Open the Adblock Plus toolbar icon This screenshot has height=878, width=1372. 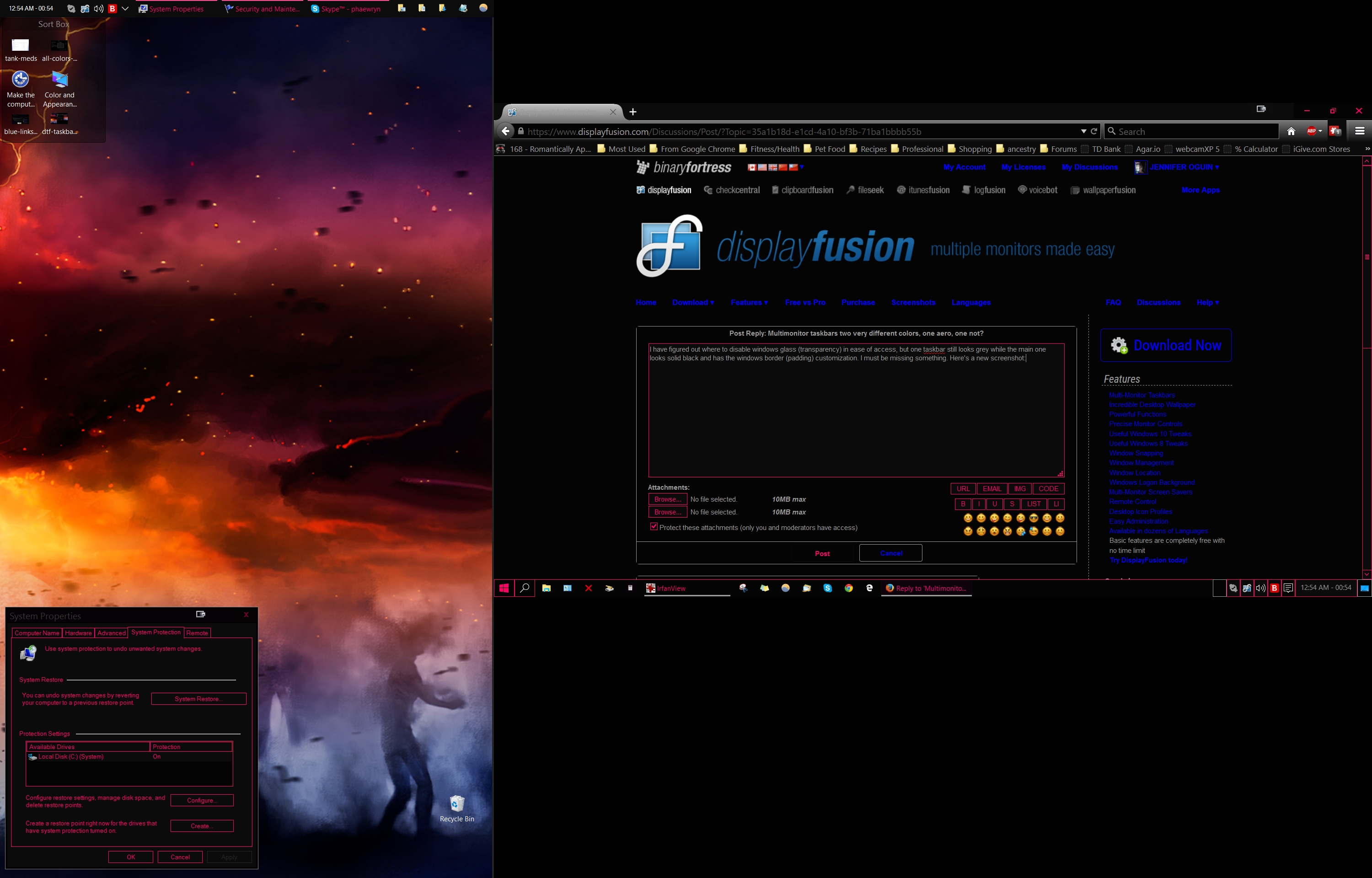[1312, 132]
